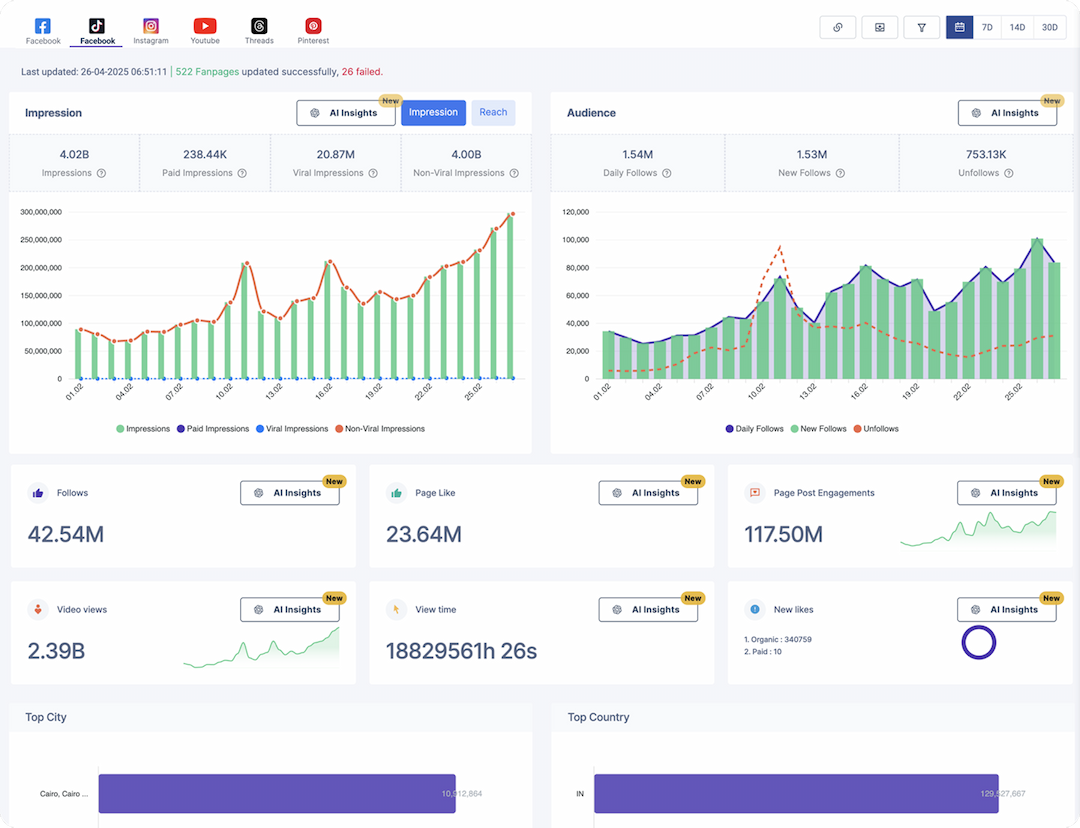Click the IN bar in Top Country chart
This screenshot has height=828, width=1080.
pos(796,794)
